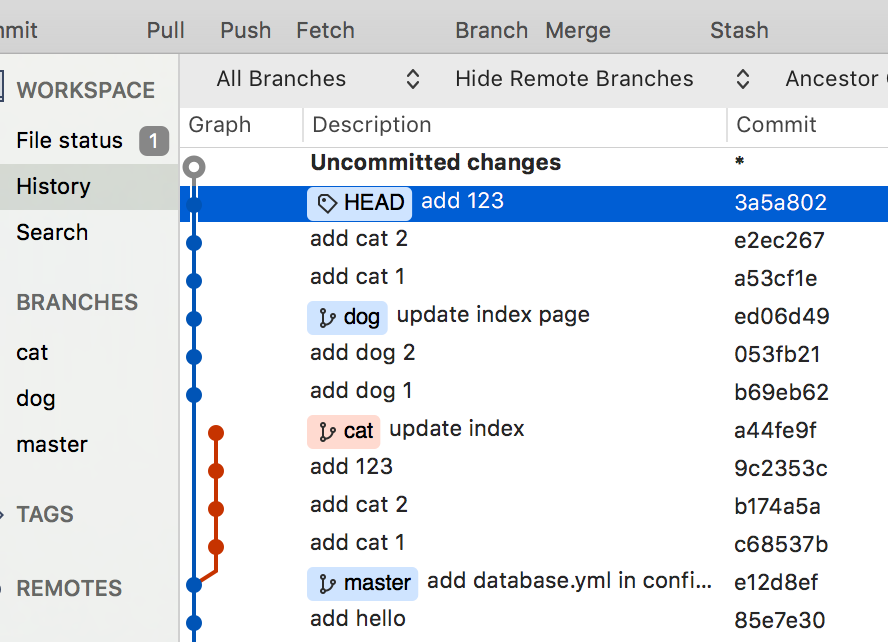Click the HEAD tag label icon
The width and height of the screenshot is (888, 642).
point(327,204)
